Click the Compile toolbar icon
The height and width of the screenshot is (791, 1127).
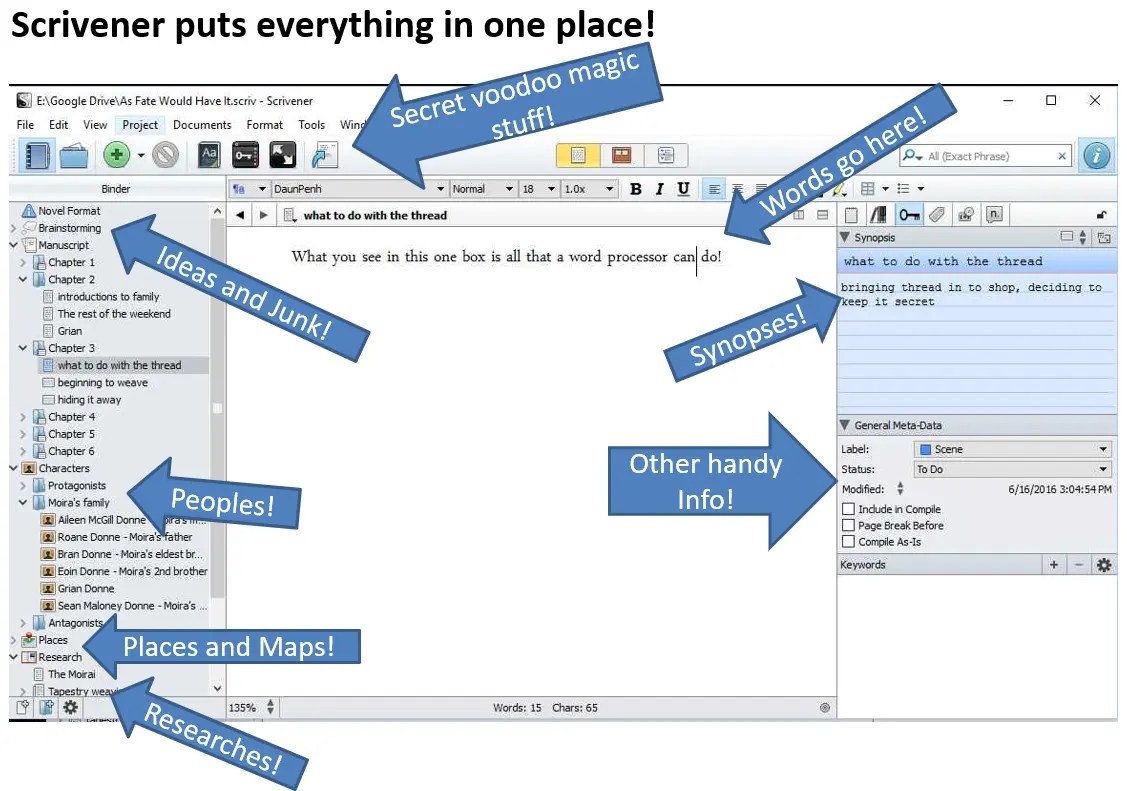coord(324,154)
